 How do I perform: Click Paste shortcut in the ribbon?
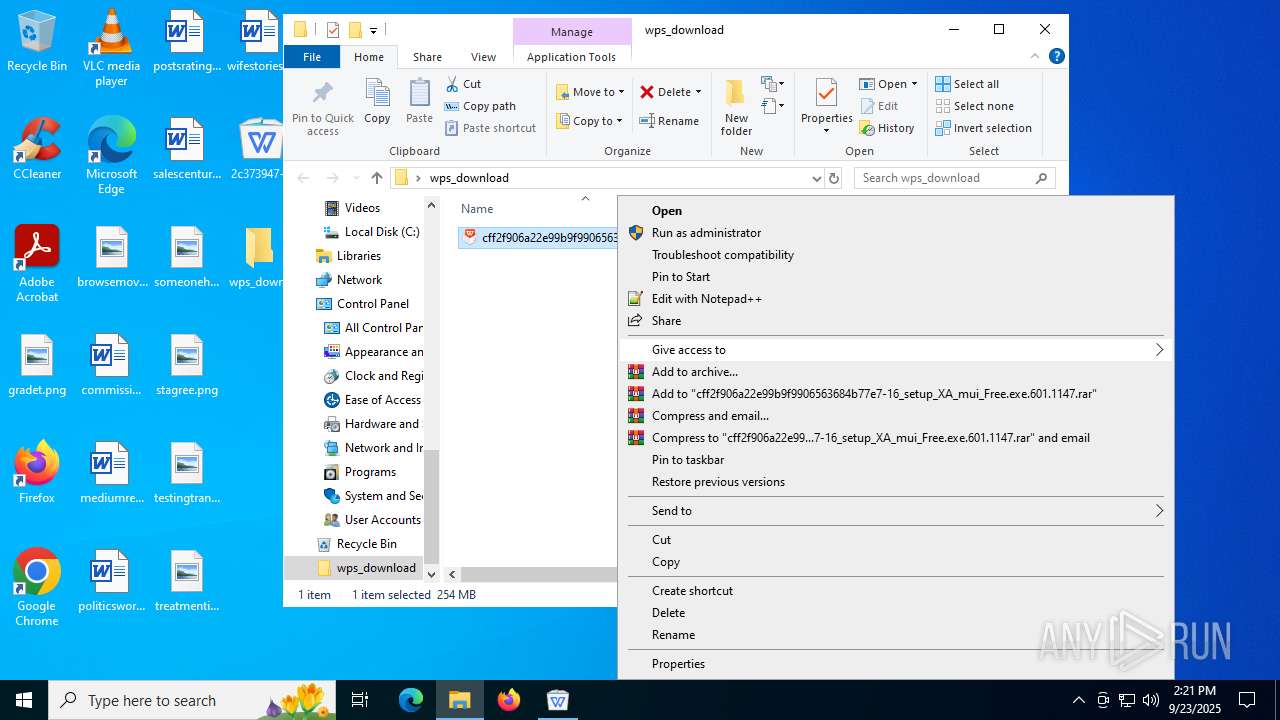490,128
